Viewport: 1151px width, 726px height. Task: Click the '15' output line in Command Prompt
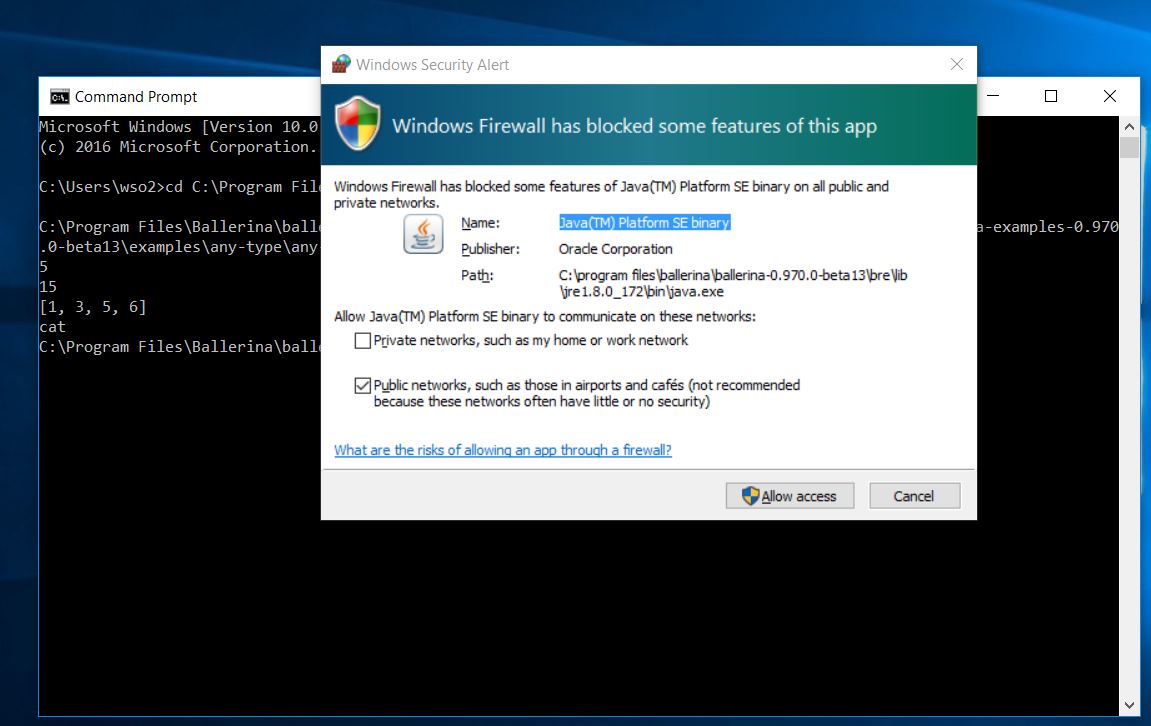click(x=48, y=287)
